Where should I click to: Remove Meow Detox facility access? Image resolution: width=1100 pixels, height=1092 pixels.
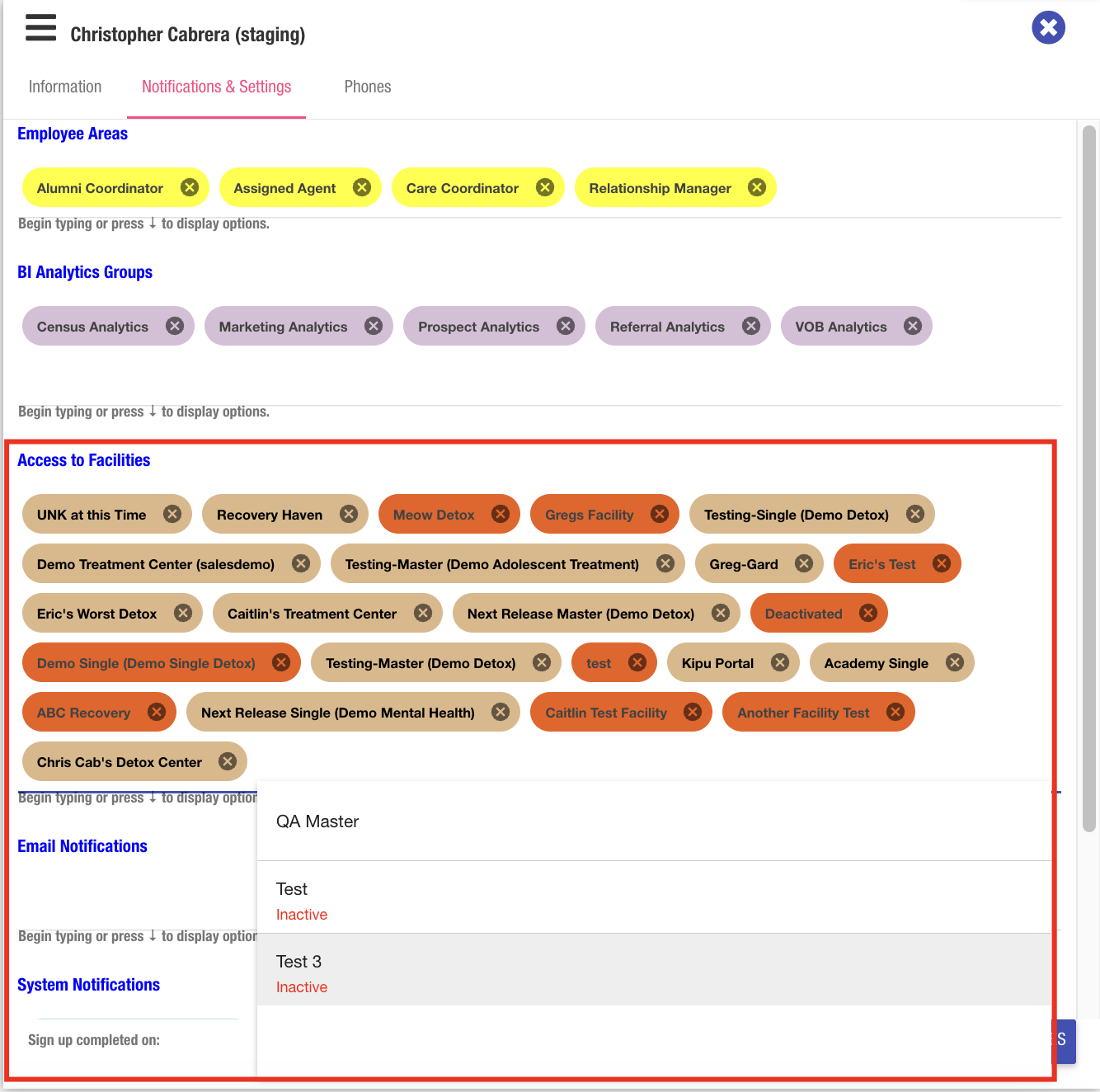(x=501, y=514)
